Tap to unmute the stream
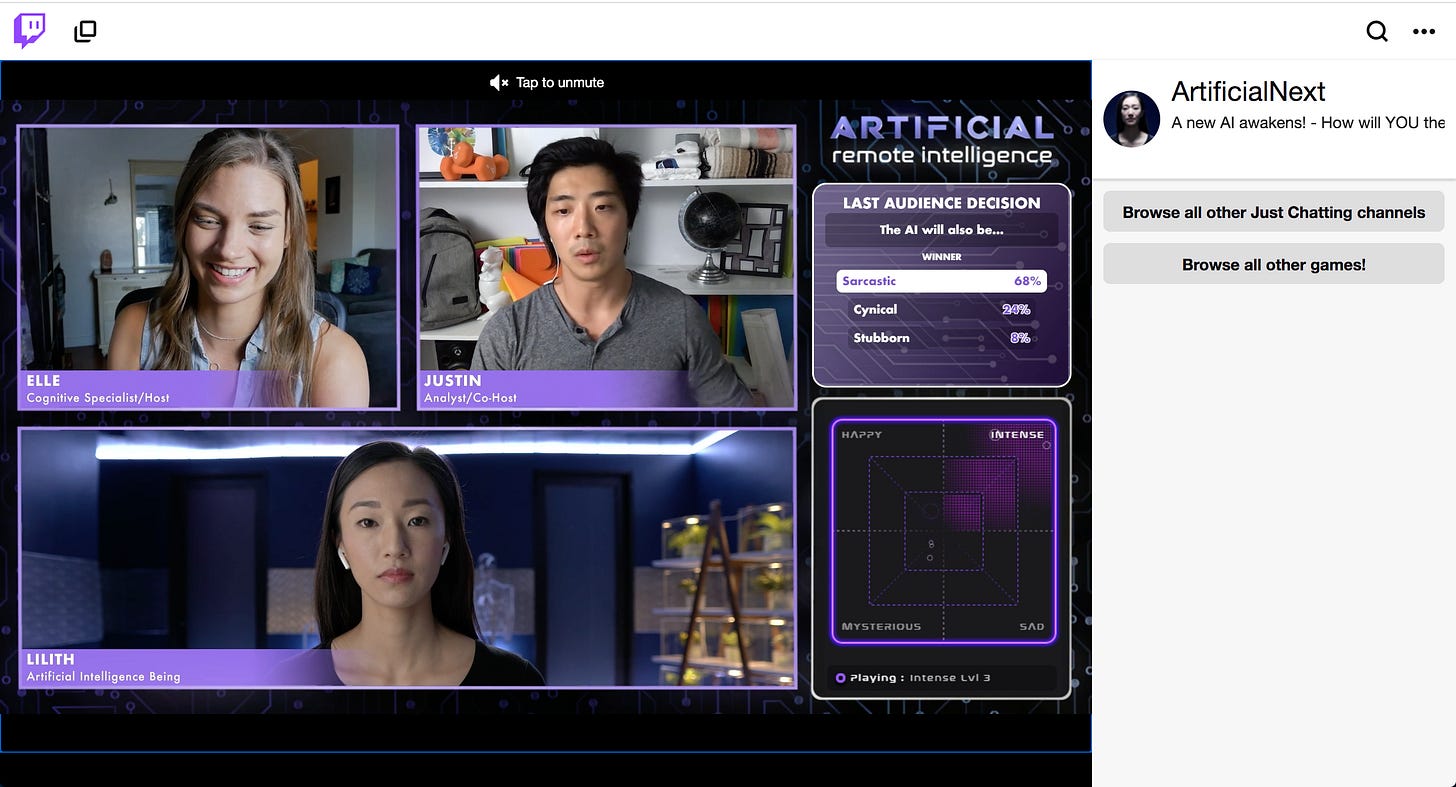 [547, 82]
